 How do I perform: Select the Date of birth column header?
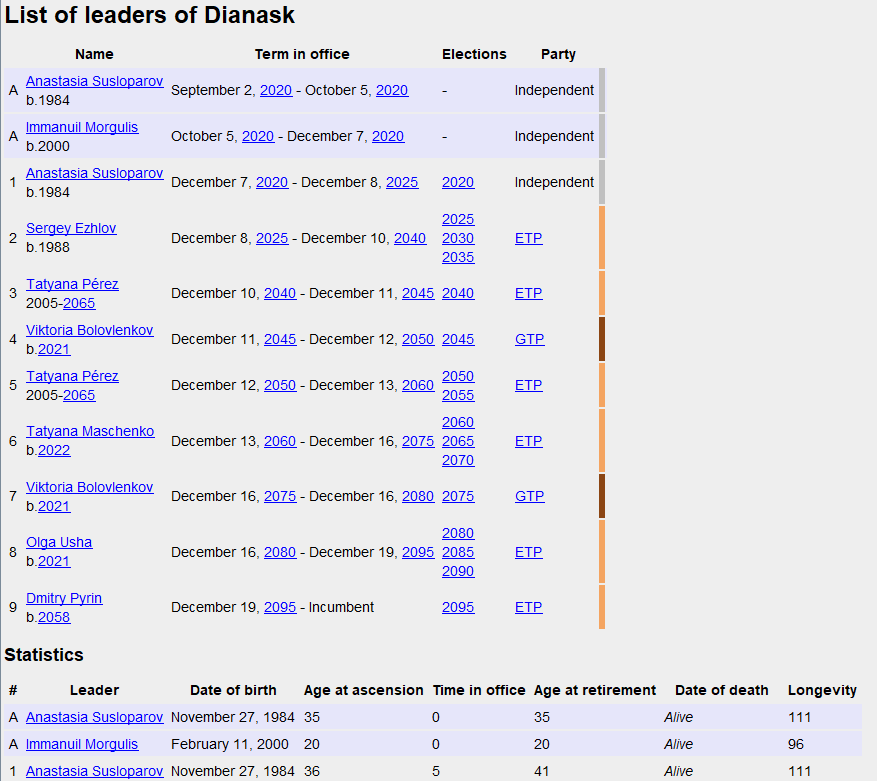[233, 690]
